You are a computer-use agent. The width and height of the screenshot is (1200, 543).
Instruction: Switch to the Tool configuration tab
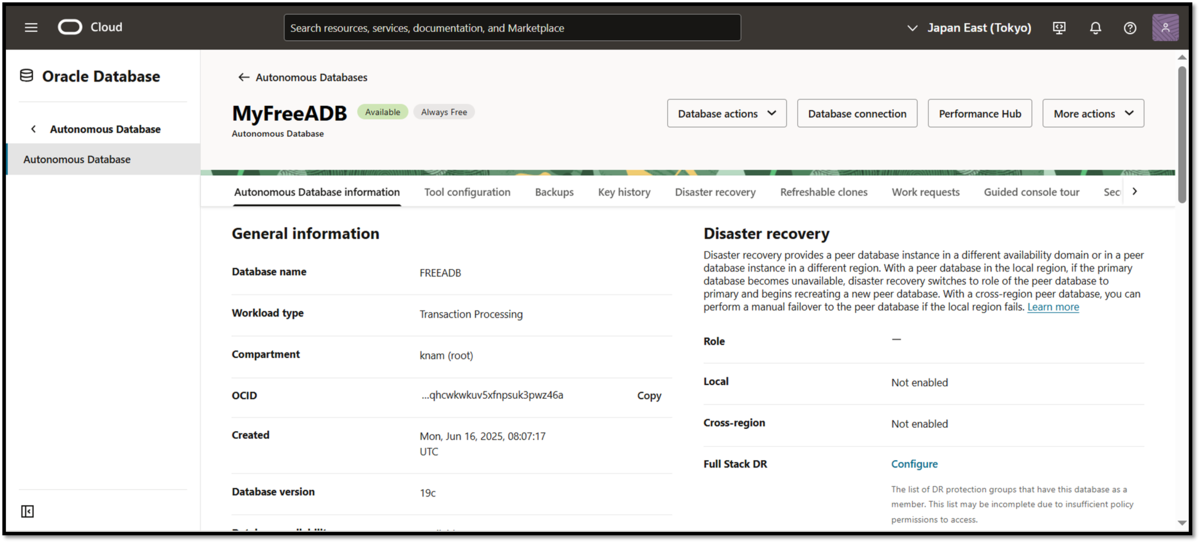pyautogui.click(x=467, y=192)
